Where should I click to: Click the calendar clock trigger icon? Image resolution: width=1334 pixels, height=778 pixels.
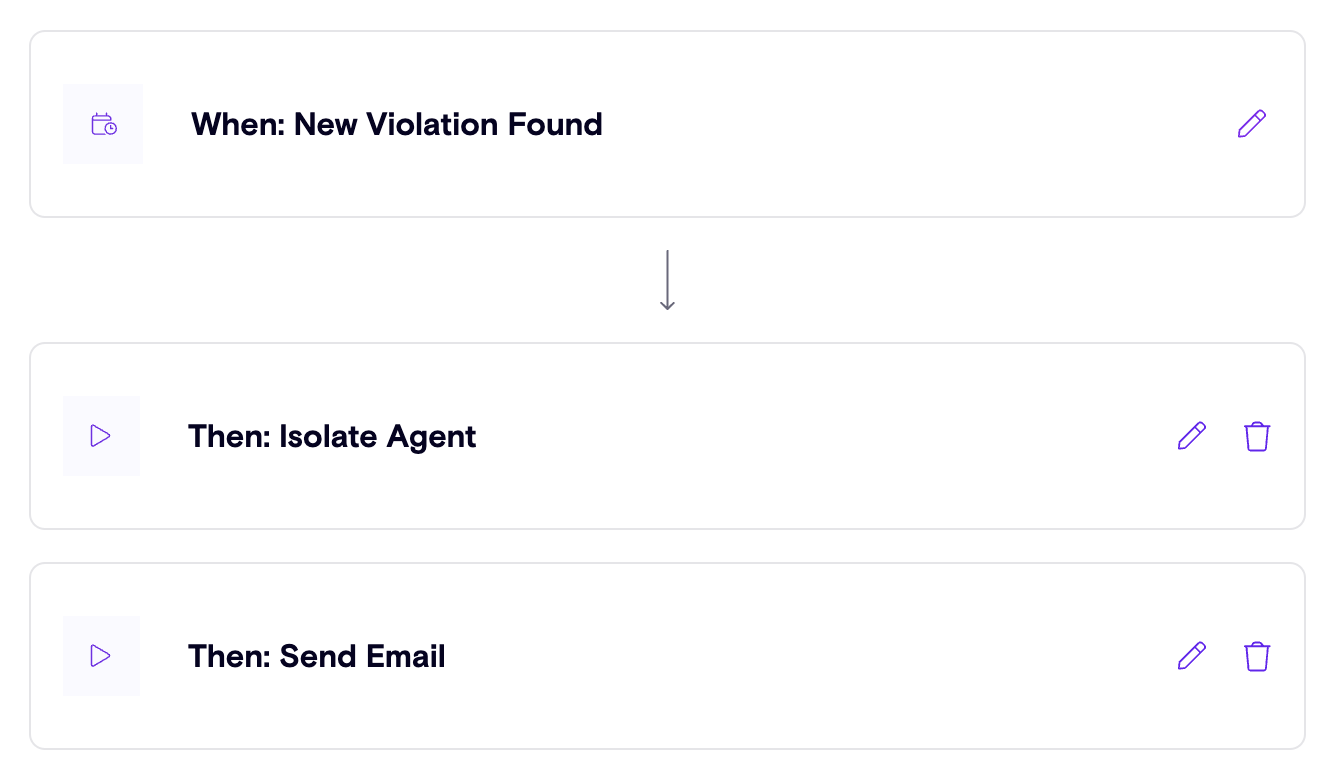pyautogui.click(x=103, y=124)
